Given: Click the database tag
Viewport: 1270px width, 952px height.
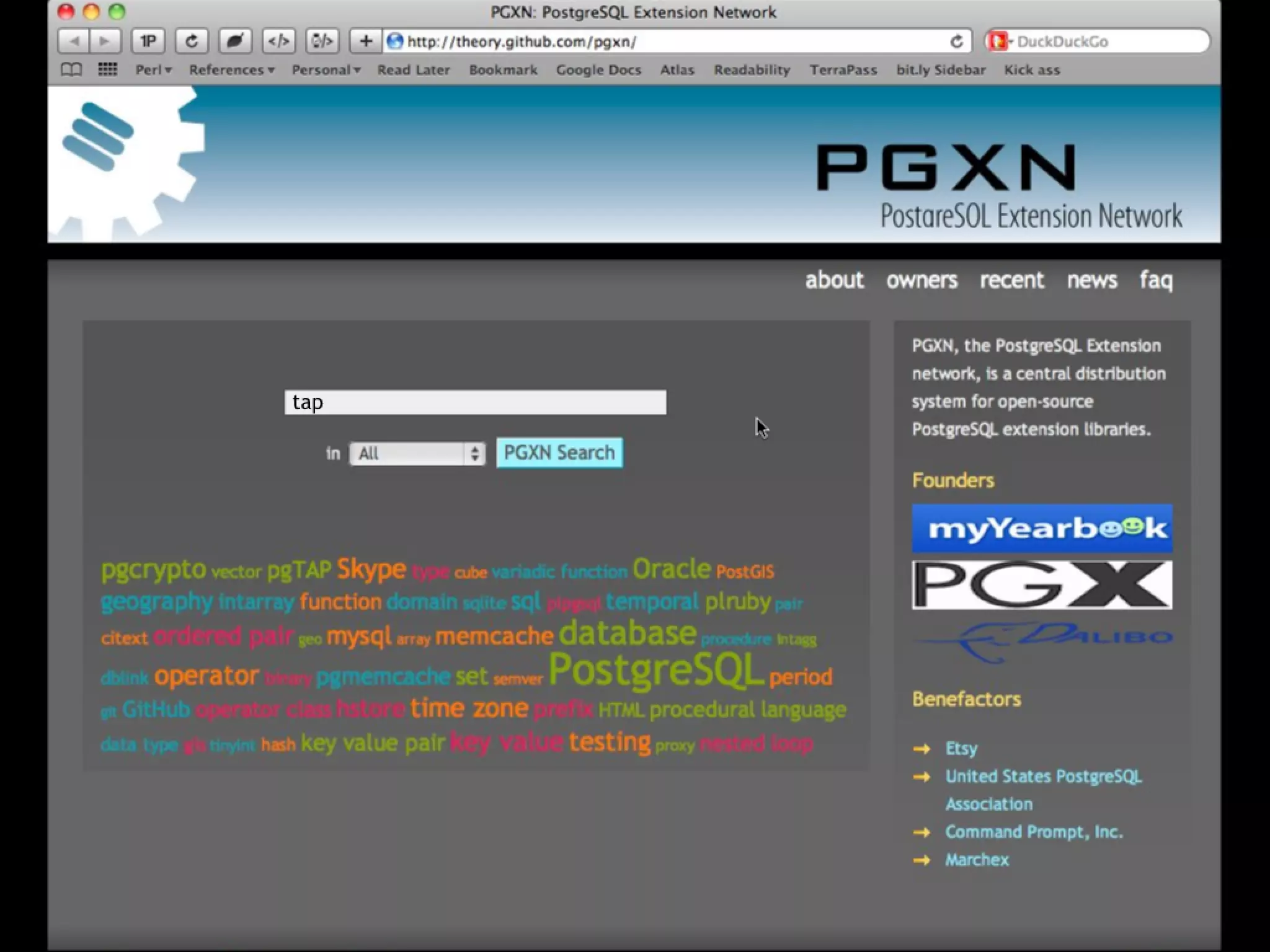Looking at the screenshot, I should [628, 633].
